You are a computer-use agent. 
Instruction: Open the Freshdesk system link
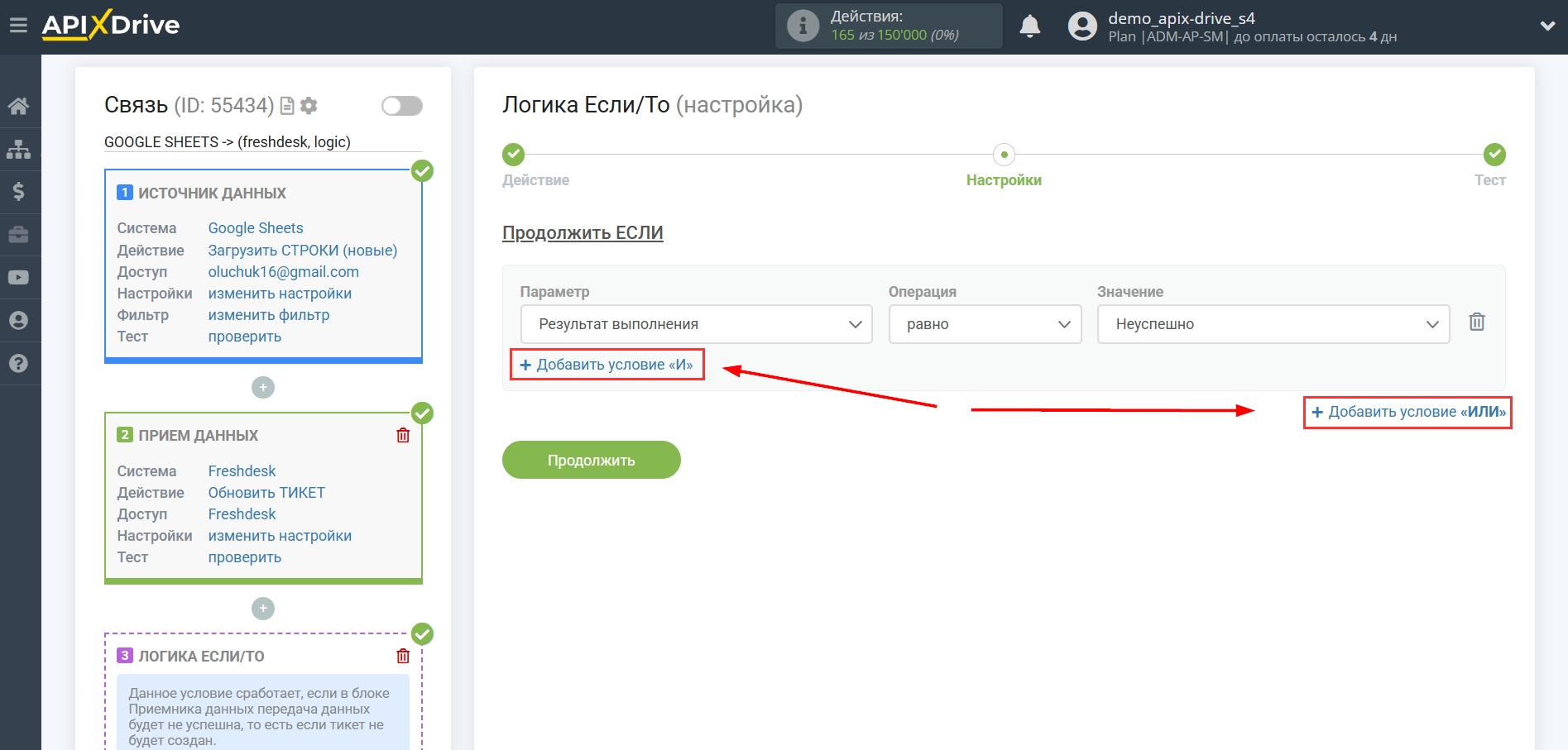click(x=242, y=471)
